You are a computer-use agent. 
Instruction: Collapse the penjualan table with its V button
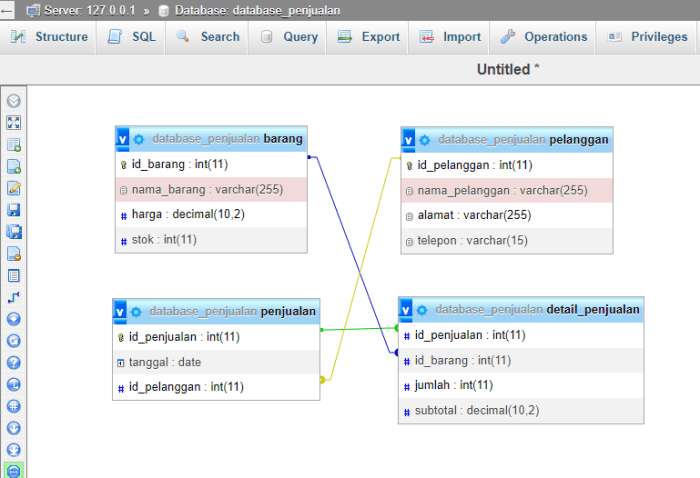120,312
